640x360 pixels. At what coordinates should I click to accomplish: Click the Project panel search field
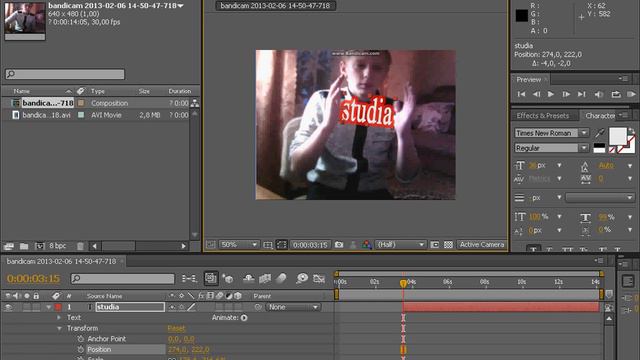click(65, 74)
